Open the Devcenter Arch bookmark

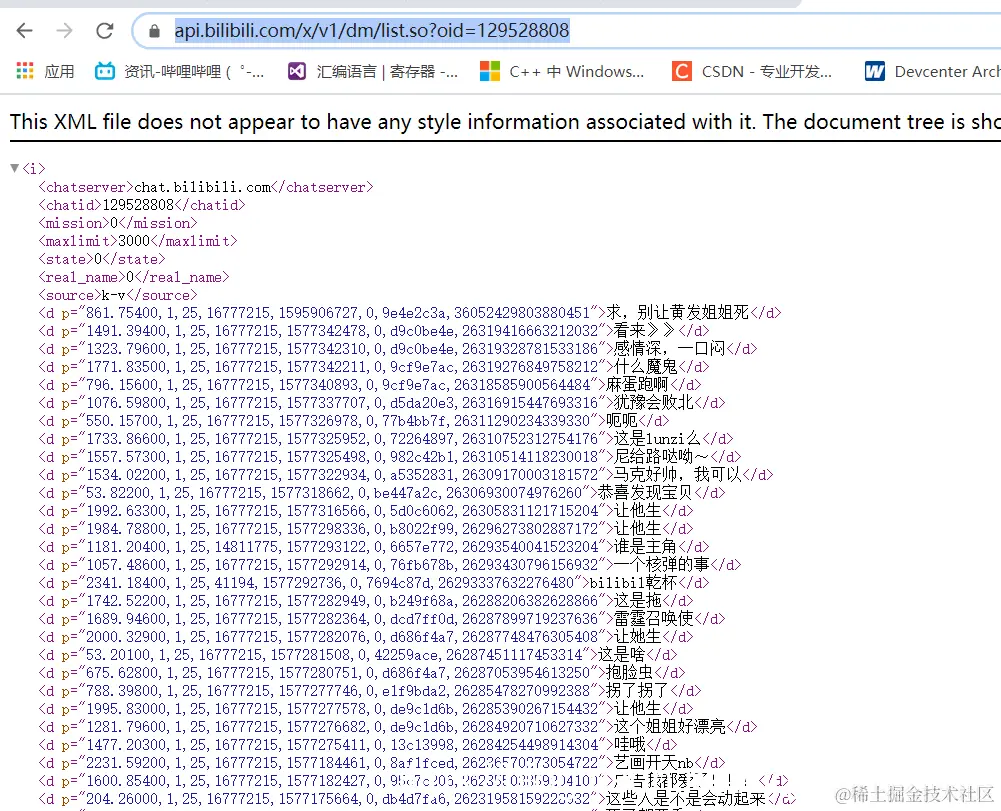[x=947, y=72]
